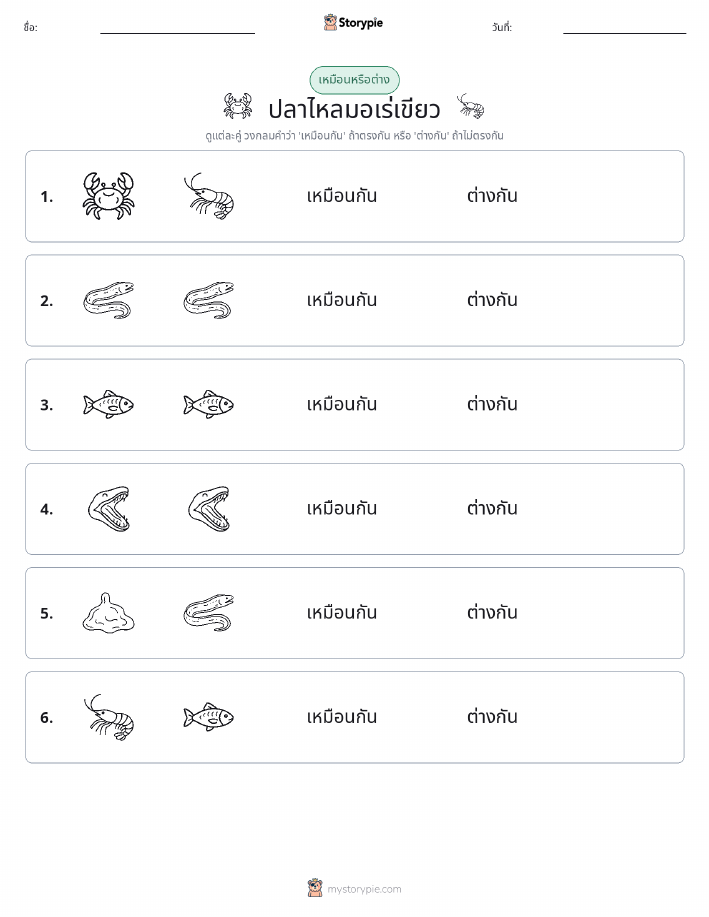Click the second fish picture in row 3
This screenshot has width=709, height=917.
coord(209,404)
